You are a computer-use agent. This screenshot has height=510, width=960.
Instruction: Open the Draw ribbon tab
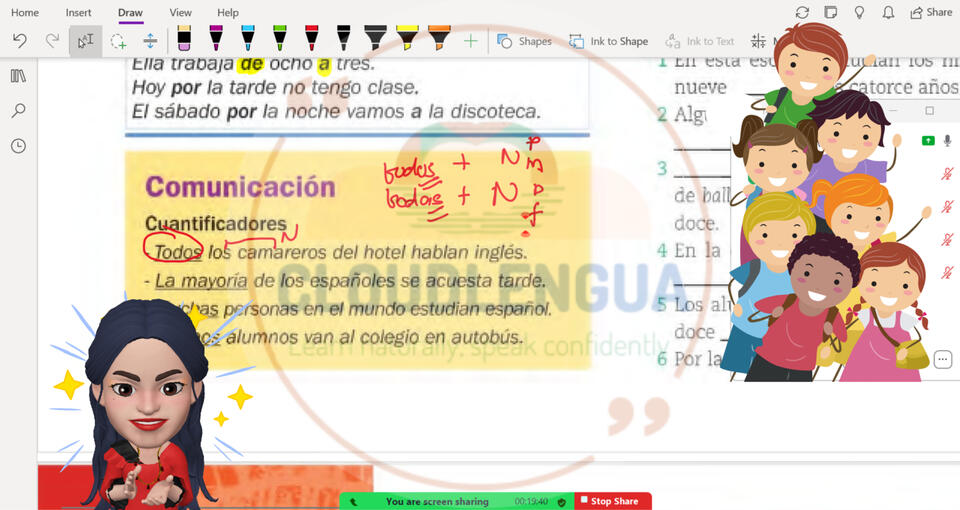[130, 13]
